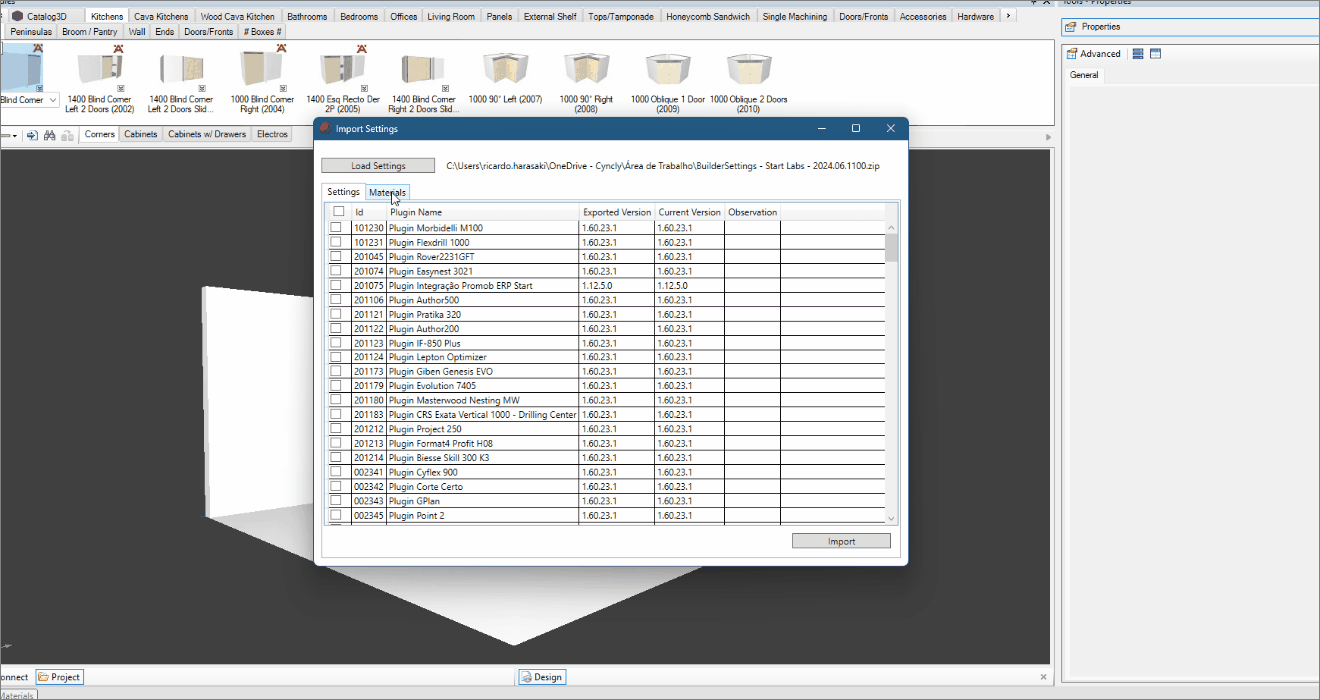Click the Advanced properties icon

(1072, 54)
